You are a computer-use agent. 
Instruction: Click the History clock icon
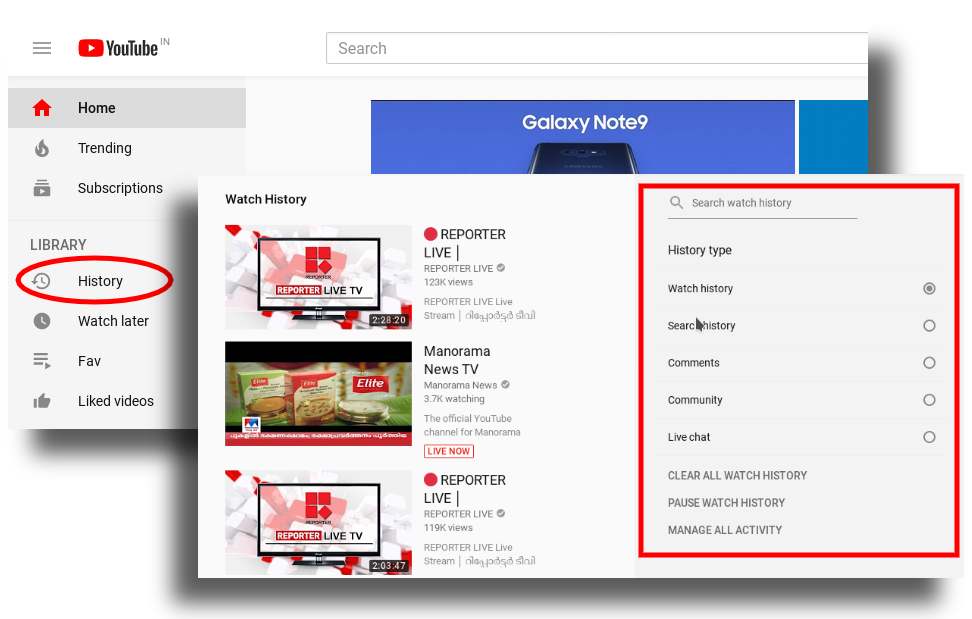coord(41,281)
